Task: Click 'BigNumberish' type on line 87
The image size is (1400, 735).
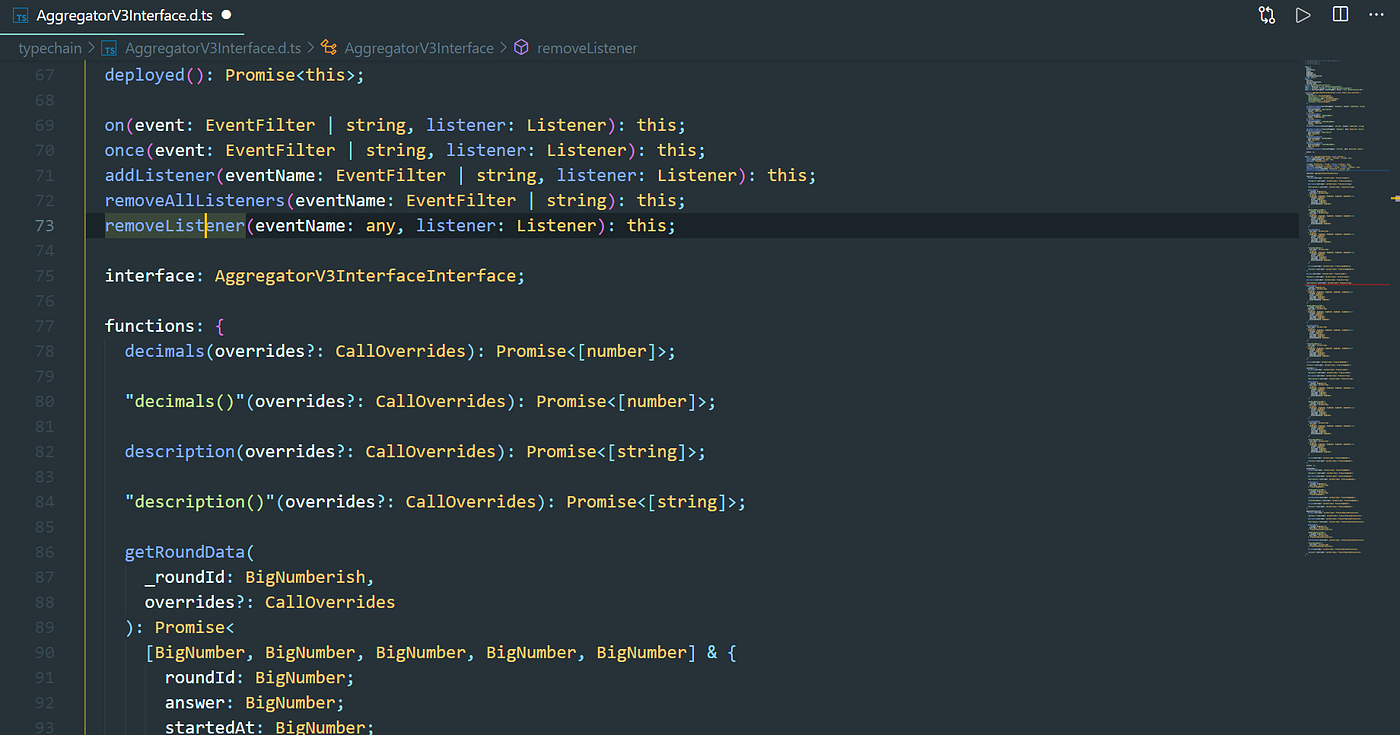Action: click(305, 577)
